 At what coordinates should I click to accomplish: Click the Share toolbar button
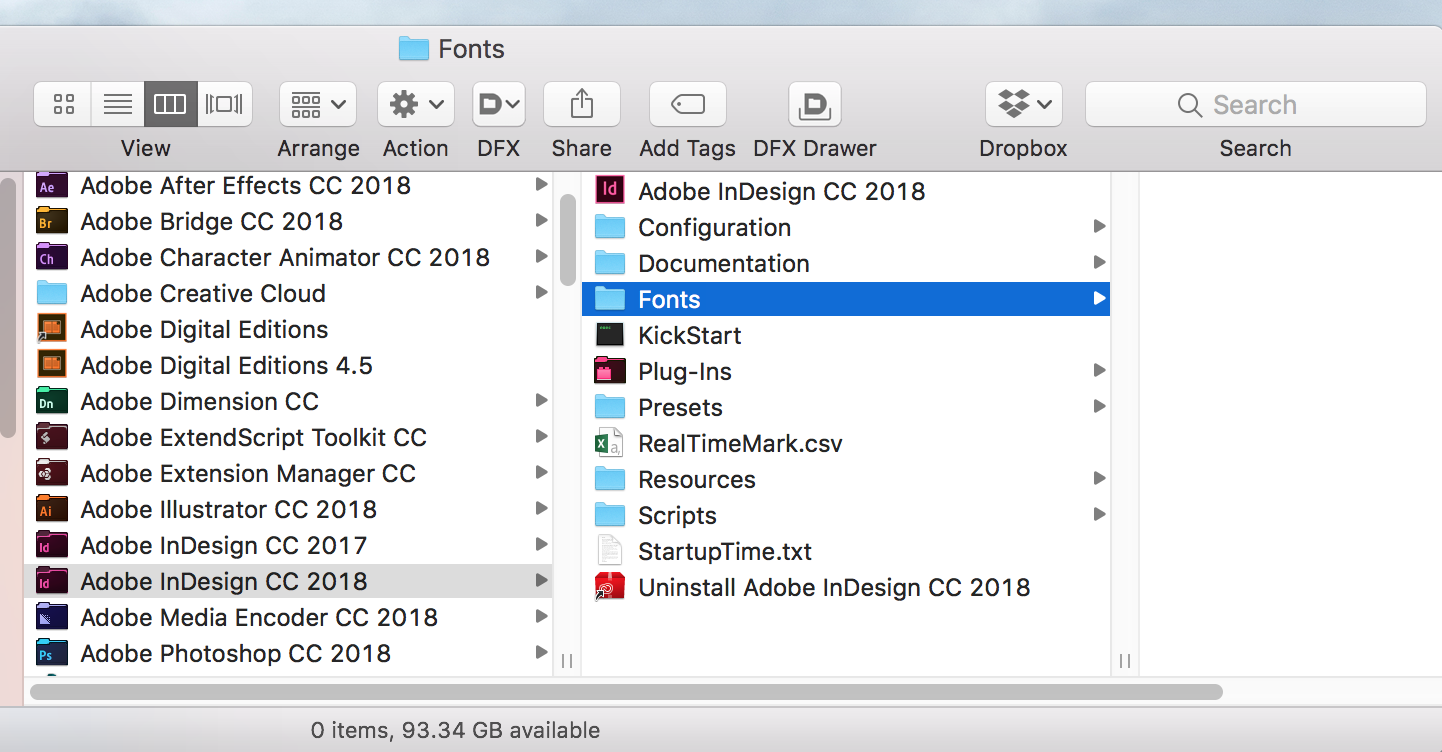point(582,104)
